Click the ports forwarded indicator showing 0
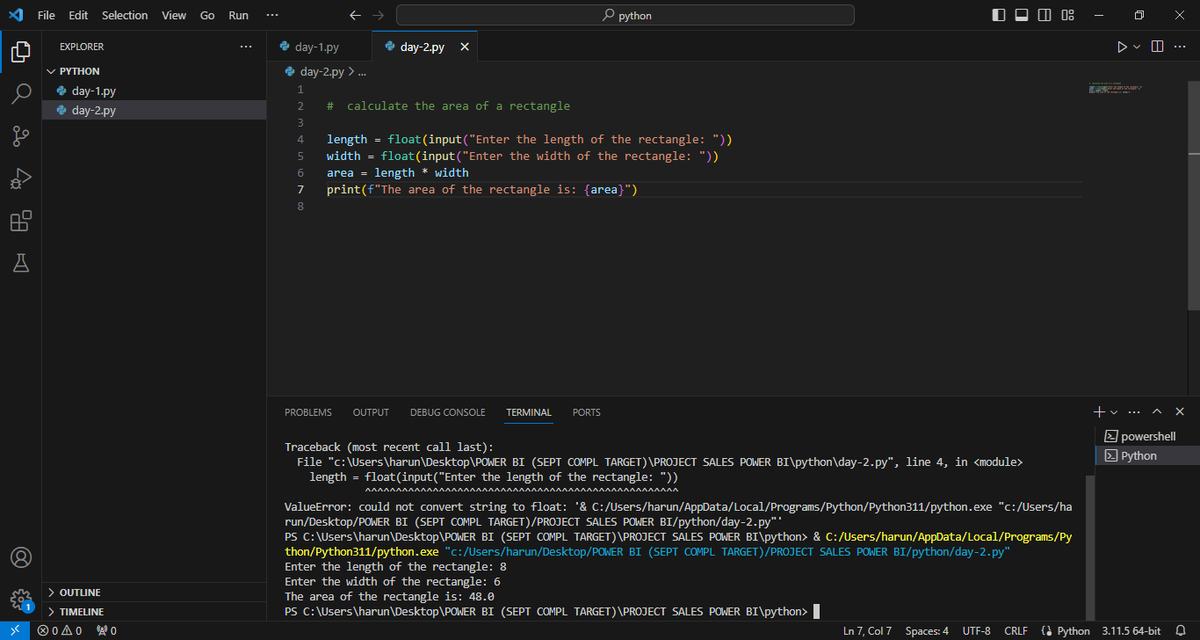1200x640 pixels. coord(107,631)
